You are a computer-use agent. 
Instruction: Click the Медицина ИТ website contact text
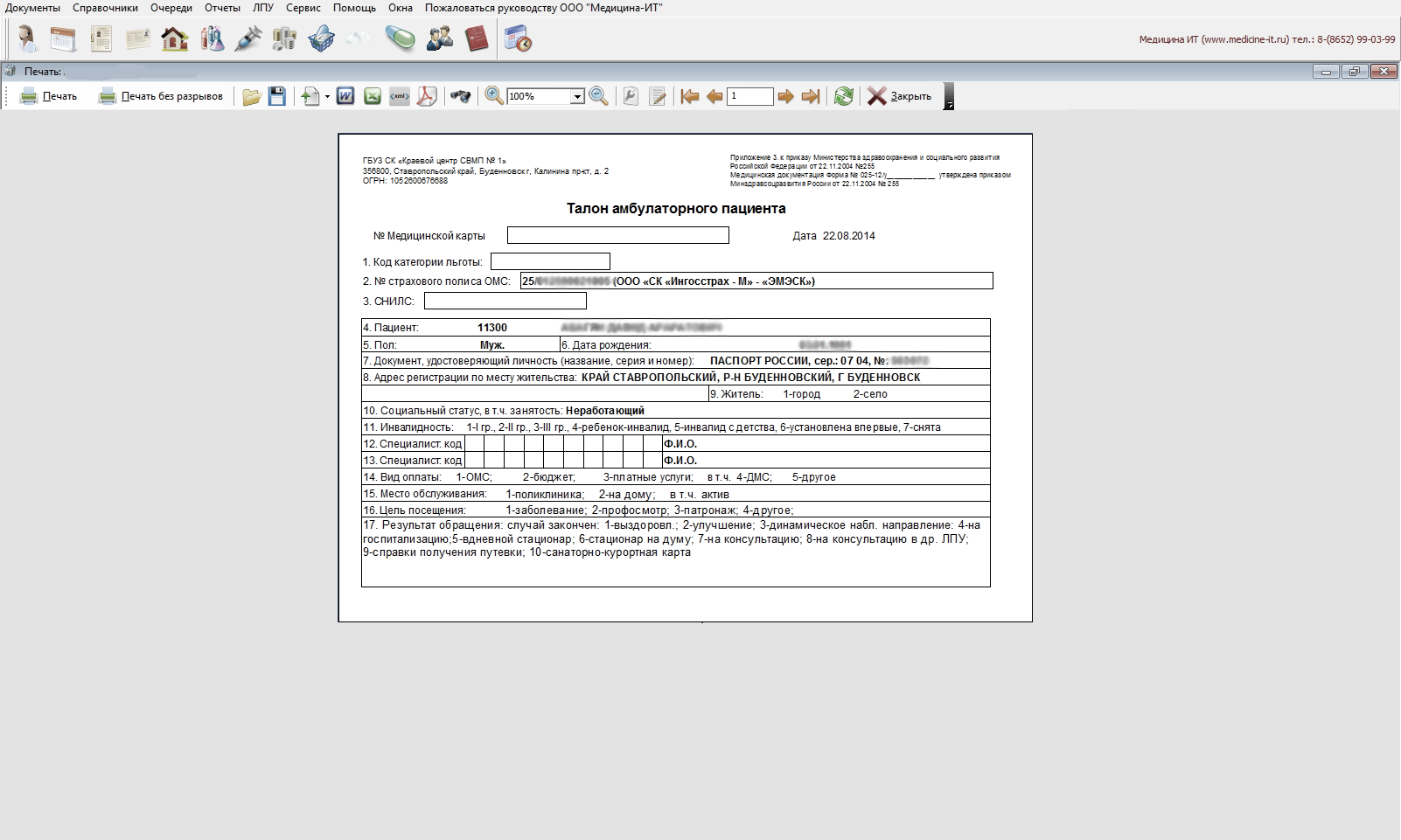click(1267, 39)
